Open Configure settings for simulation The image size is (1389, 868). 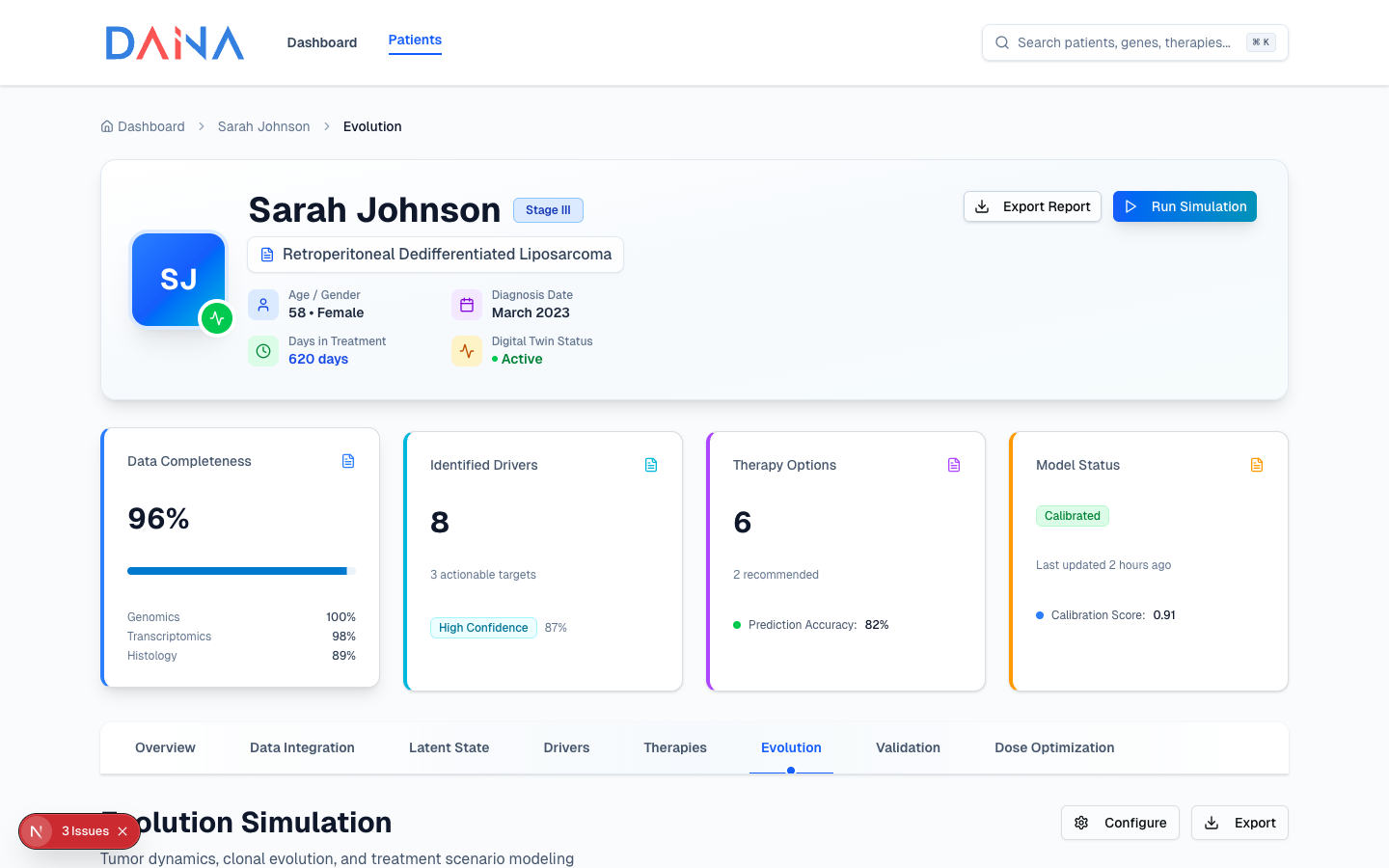click(1120, 823)
